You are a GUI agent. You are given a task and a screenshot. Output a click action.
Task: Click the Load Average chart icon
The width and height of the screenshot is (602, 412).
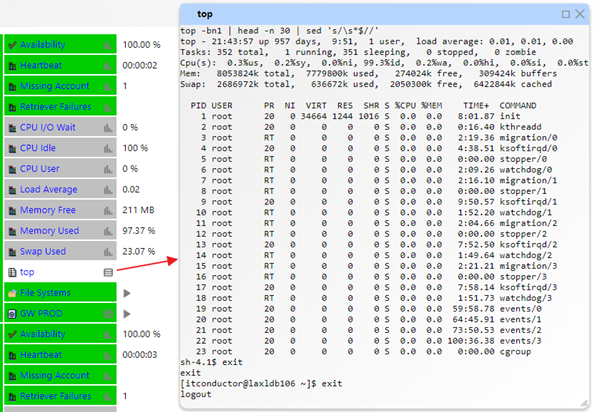point(107,189)
